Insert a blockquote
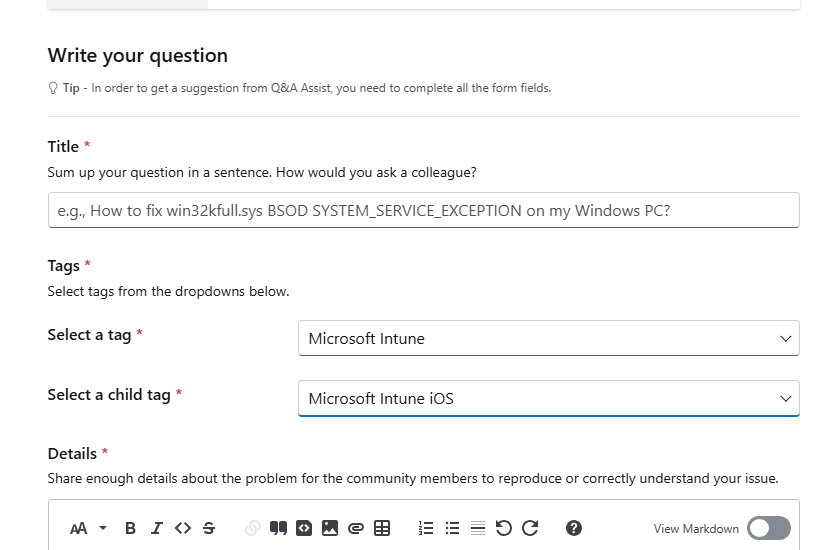The image size is (825, 550). coord(278,528)
